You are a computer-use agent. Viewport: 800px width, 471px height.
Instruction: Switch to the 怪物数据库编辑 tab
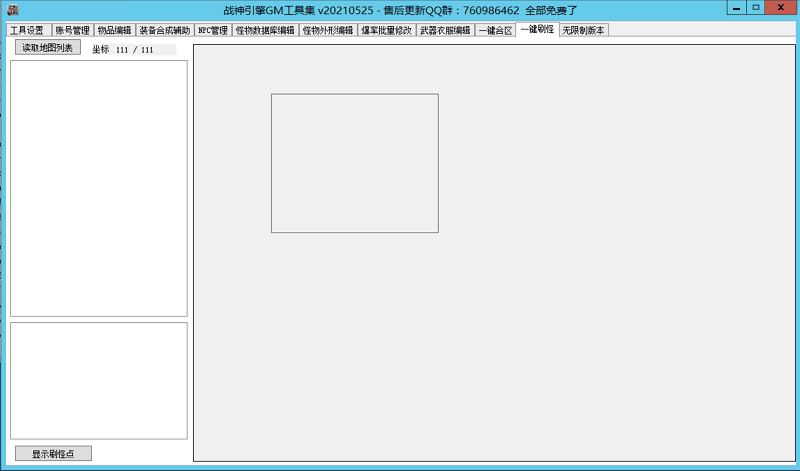[x=265, y=30]
